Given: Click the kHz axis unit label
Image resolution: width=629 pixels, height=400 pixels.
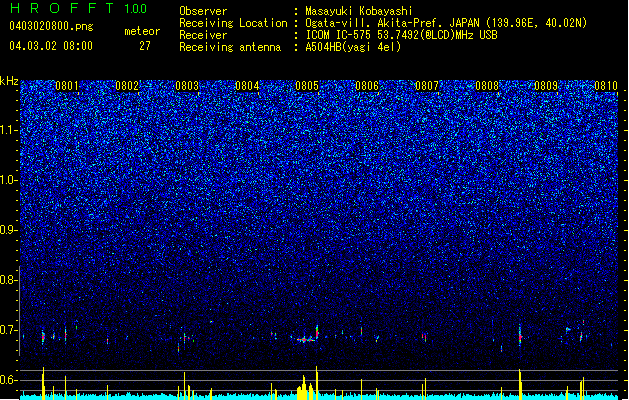Looking at the screenshot, I should coord(9,81).
